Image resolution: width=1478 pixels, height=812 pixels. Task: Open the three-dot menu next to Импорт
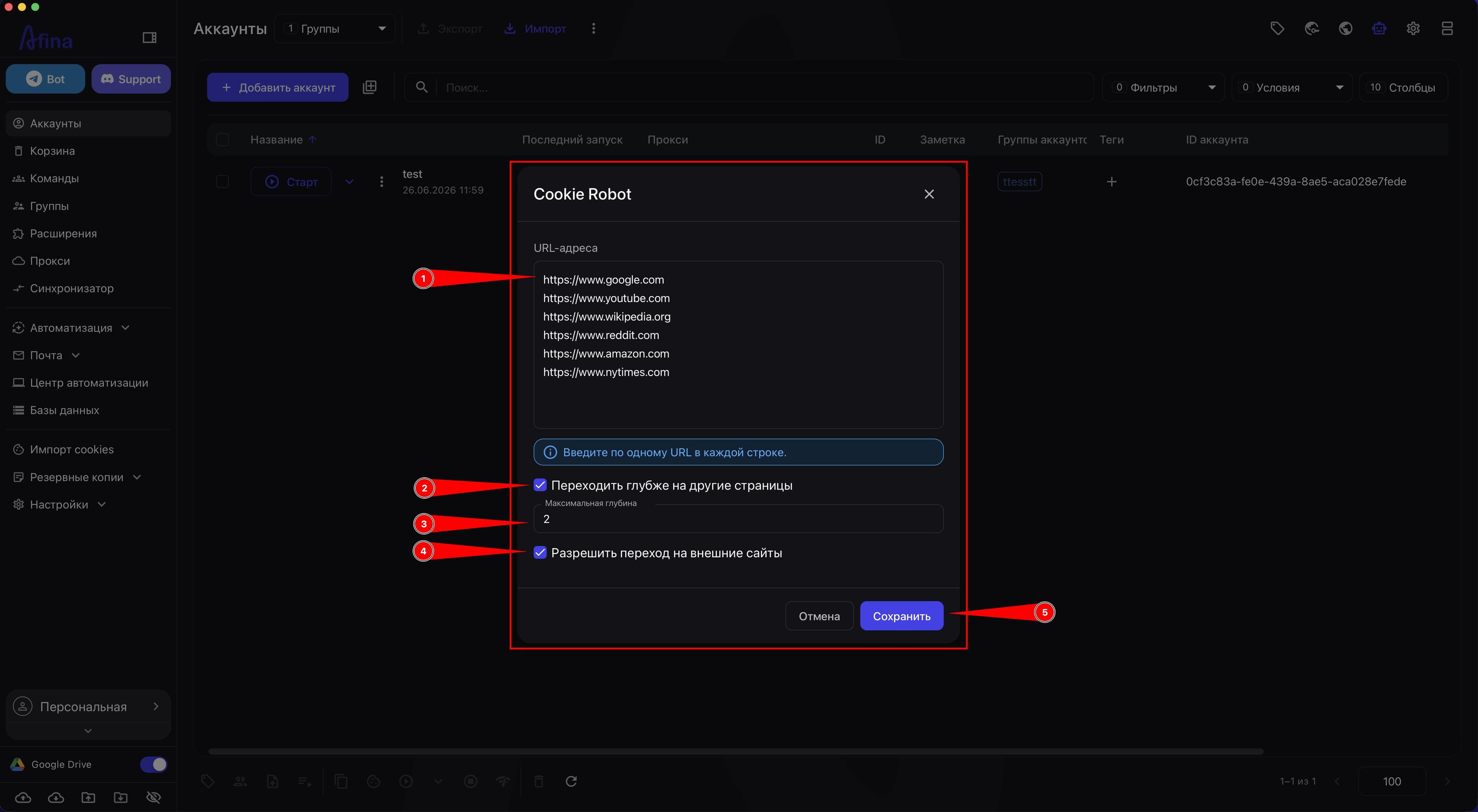coord(593,28)
